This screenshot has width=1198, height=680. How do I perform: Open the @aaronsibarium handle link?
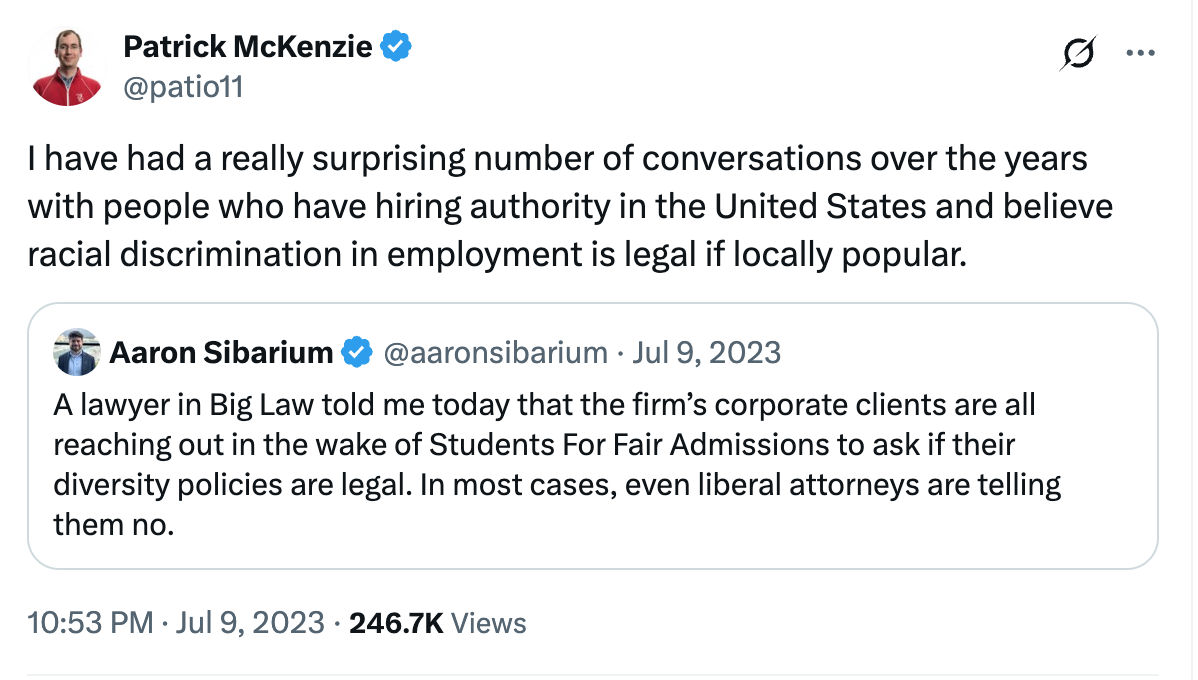(x=495, y=352)
